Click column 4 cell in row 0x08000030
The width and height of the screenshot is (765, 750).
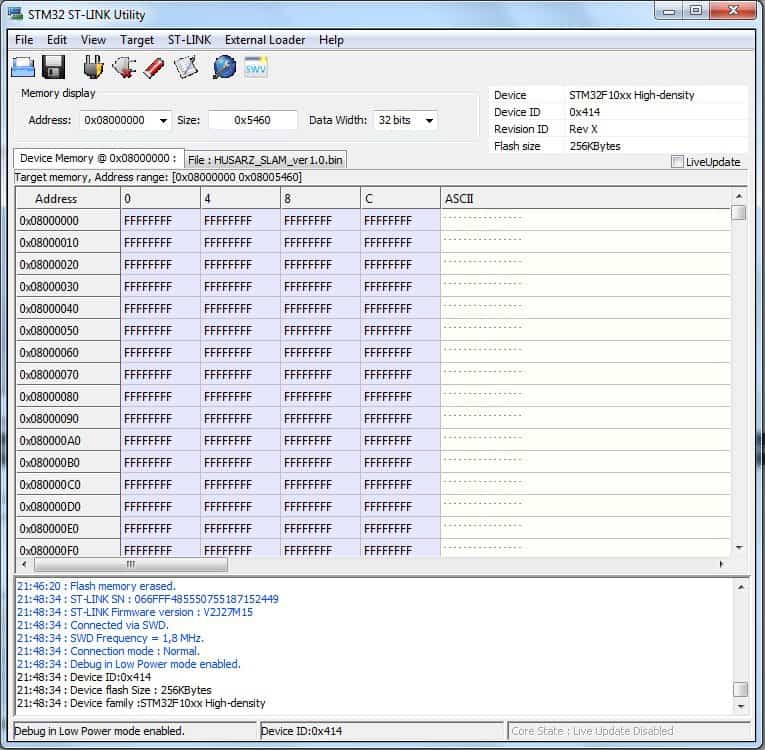tap(241, 286)
